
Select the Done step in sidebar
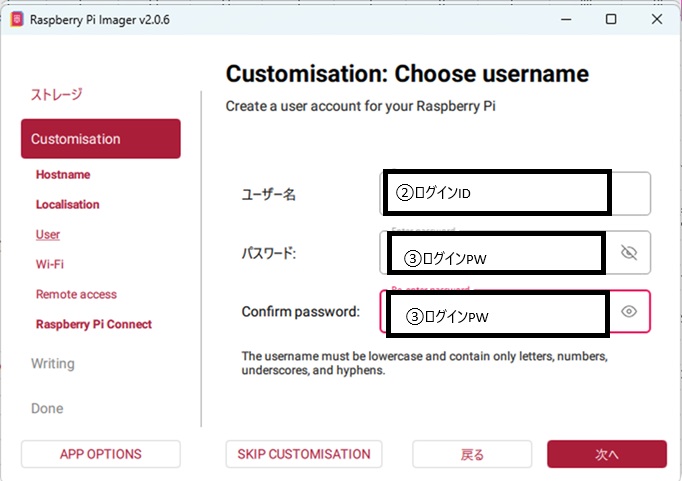47,408
